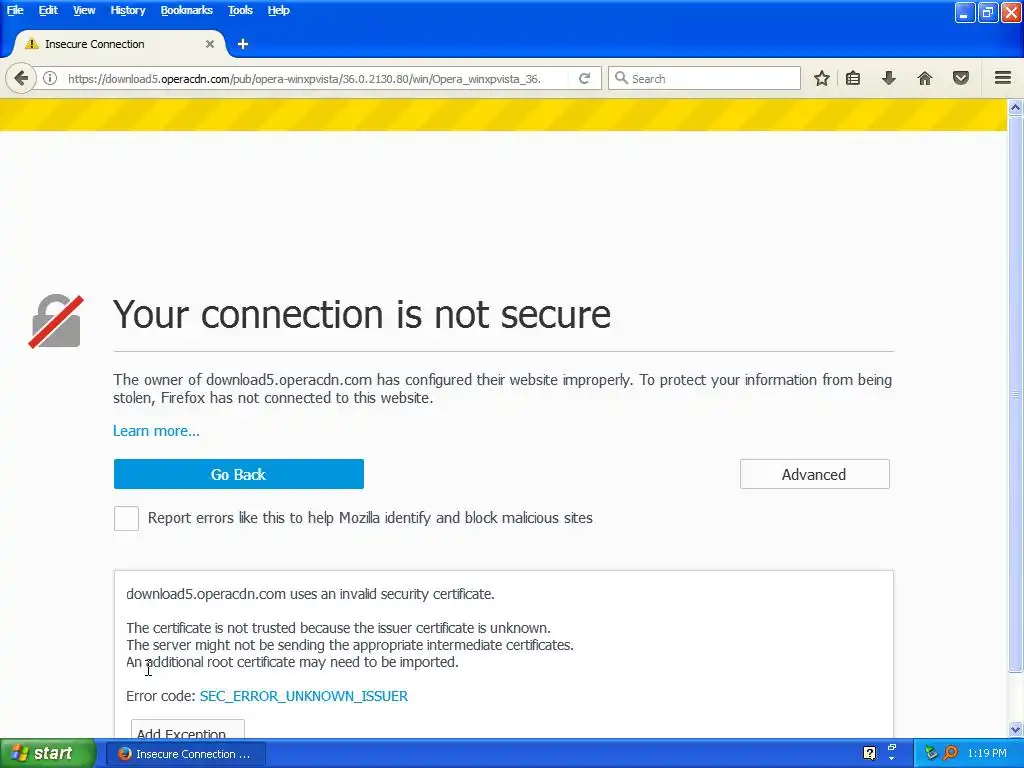Open the Downloads arrow icon

[x=889, y=79]
